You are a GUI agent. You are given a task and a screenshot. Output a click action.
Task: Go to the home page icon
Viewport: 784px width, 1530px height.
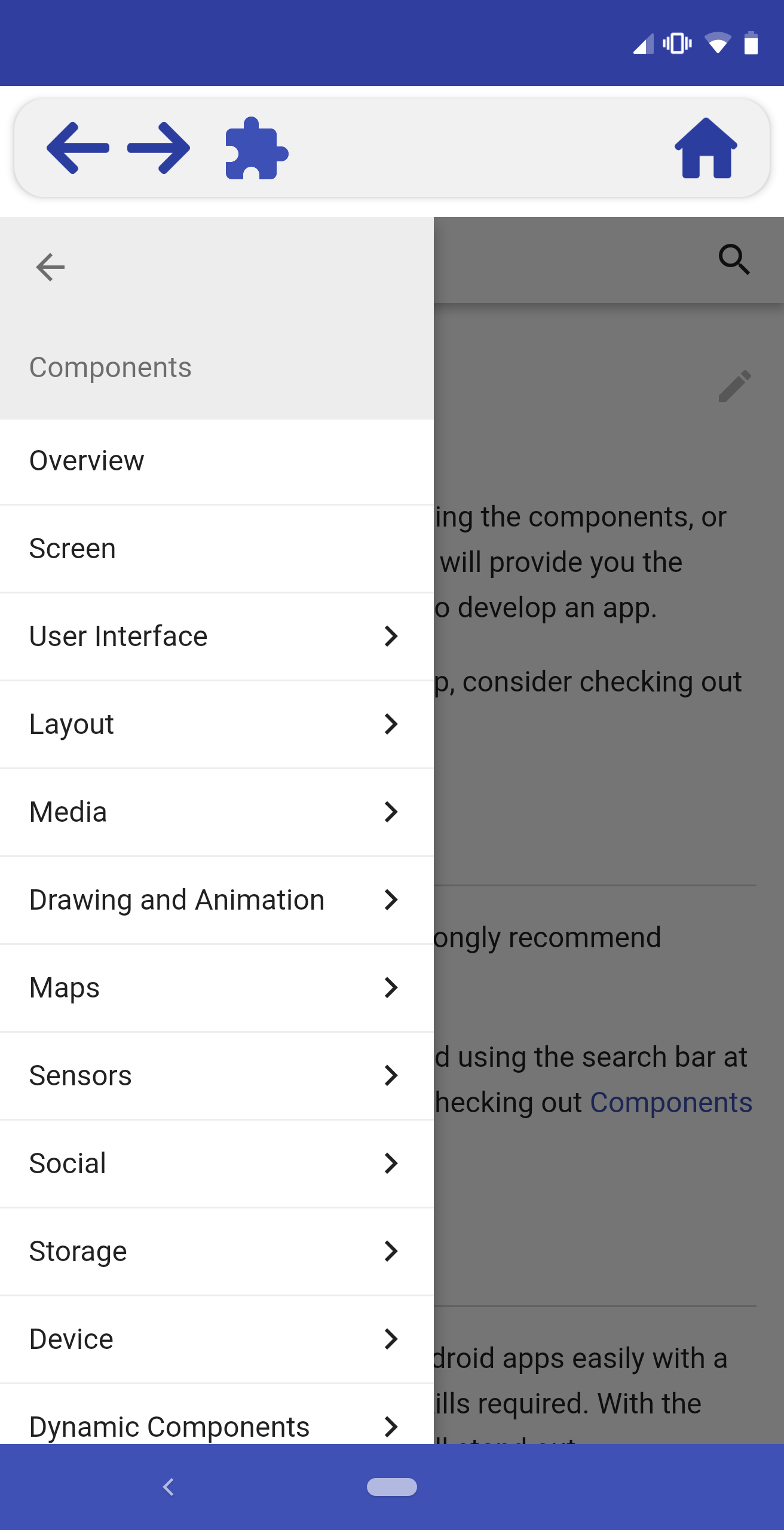[x=706, y=148]
